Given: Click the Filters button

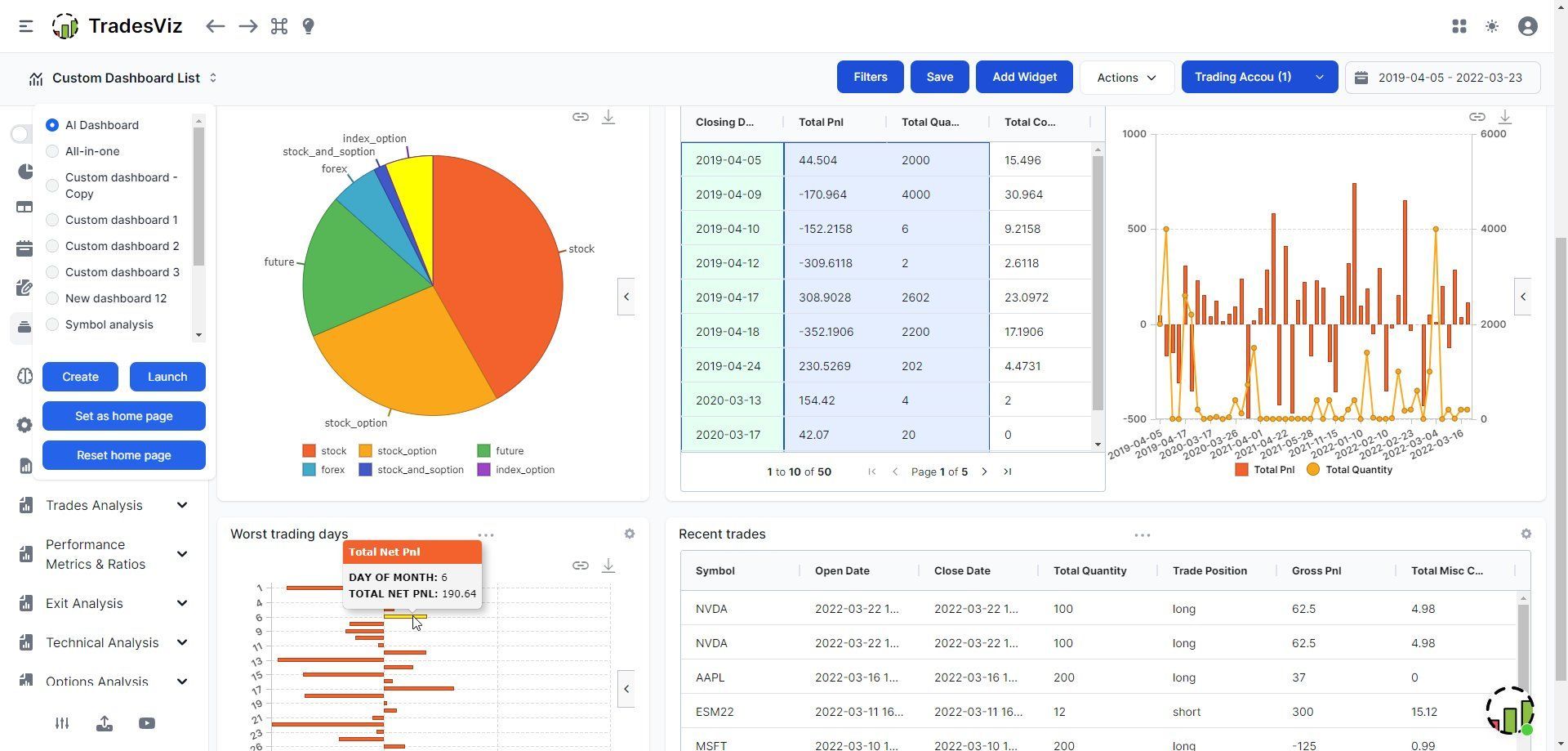Looking at the screenshot, I should pyautogui.click(x=871, y=77).
